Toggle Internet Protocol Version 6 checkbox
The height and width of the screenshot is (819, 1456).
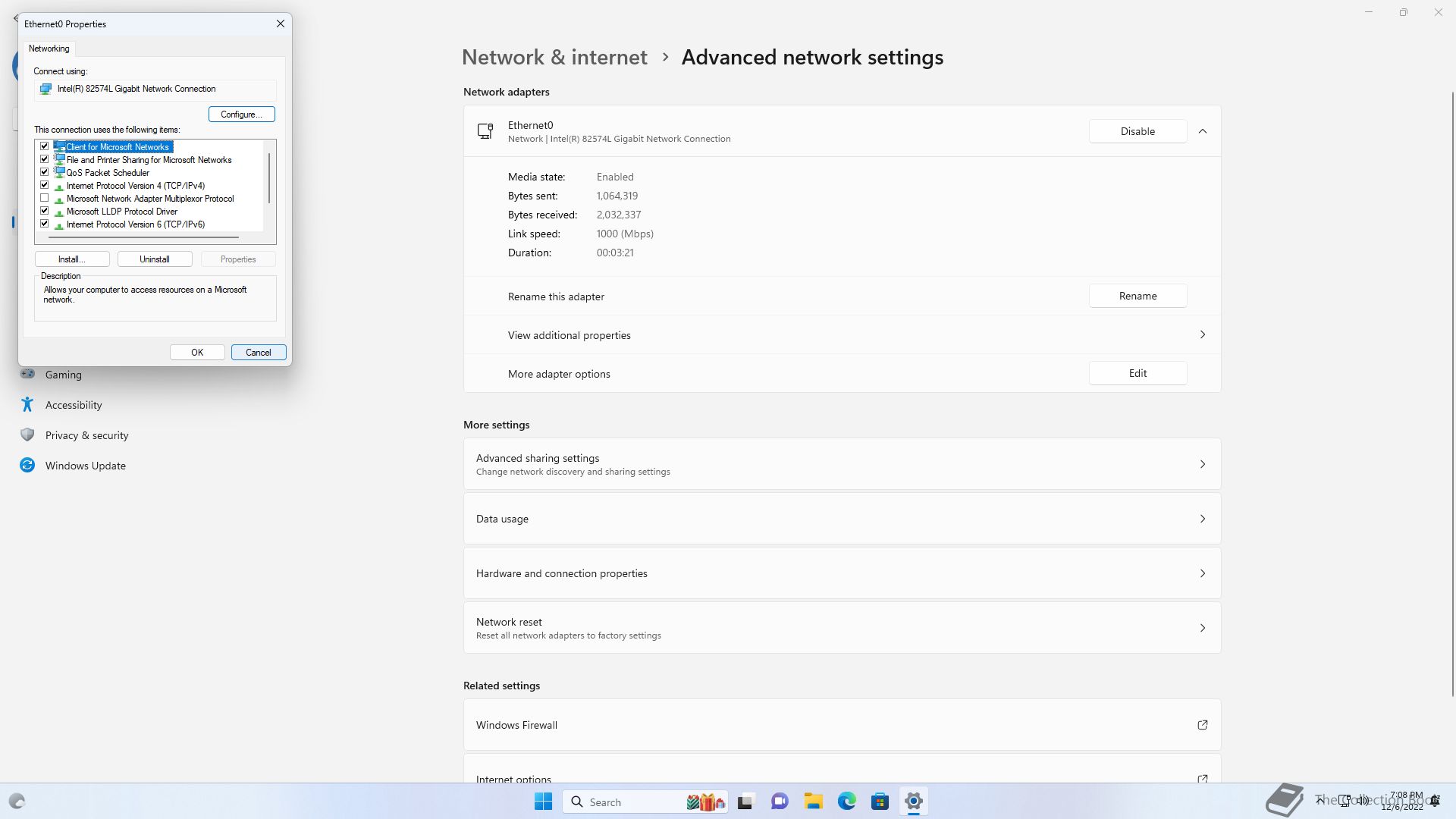click(44, 224)
